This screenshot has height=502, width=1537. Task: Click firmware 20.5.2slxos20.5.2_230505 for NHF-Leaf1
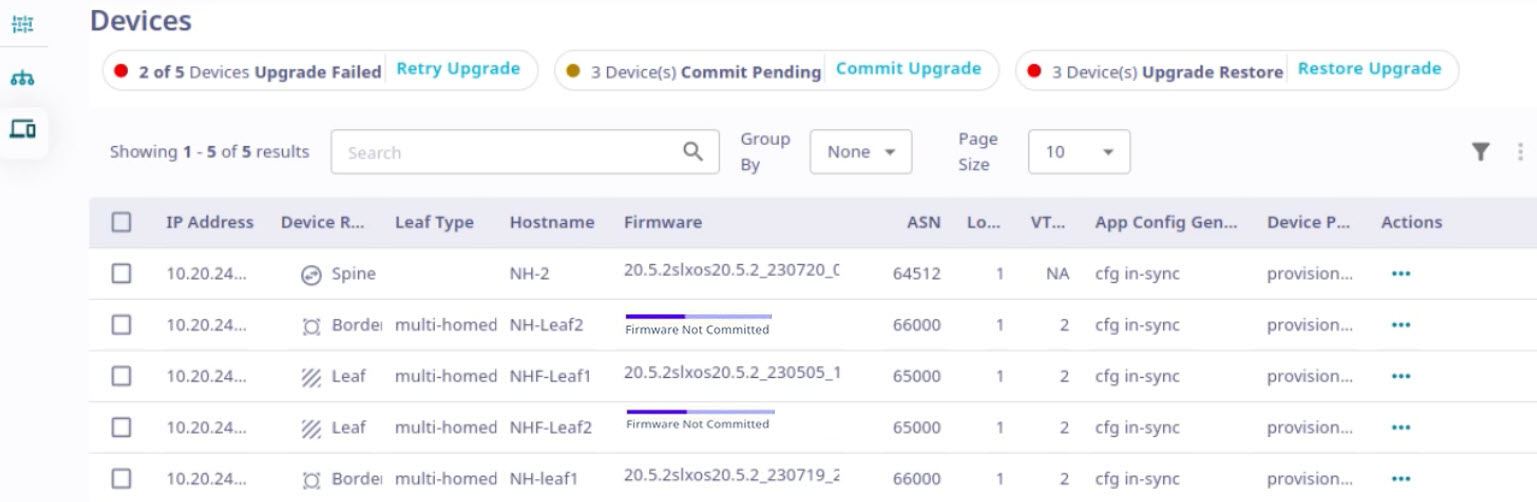(x=732, y=373)
